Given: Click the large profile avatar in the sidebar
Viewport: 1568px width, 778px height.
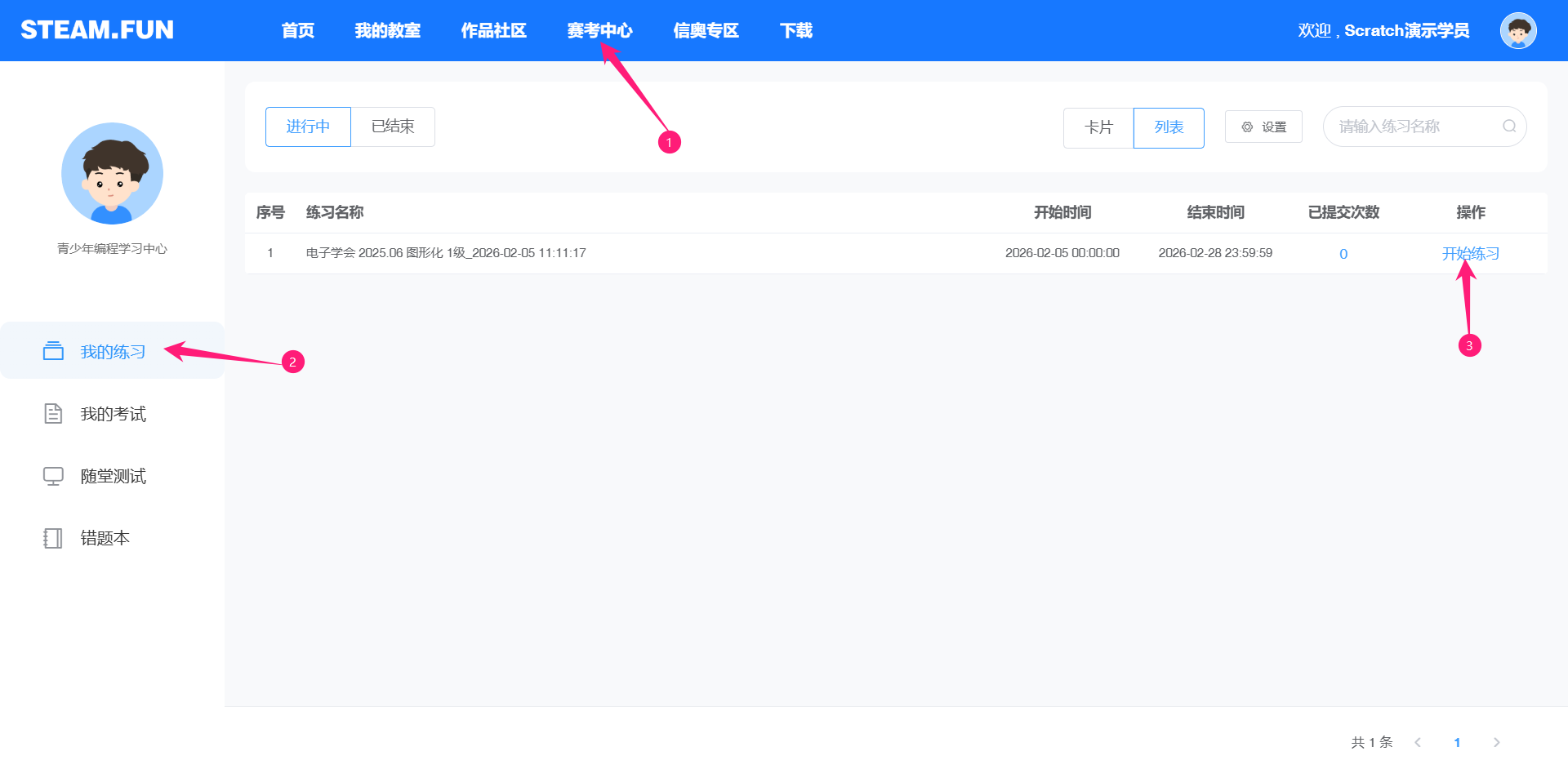Looking at the screenshot, I should coord(112,173).
